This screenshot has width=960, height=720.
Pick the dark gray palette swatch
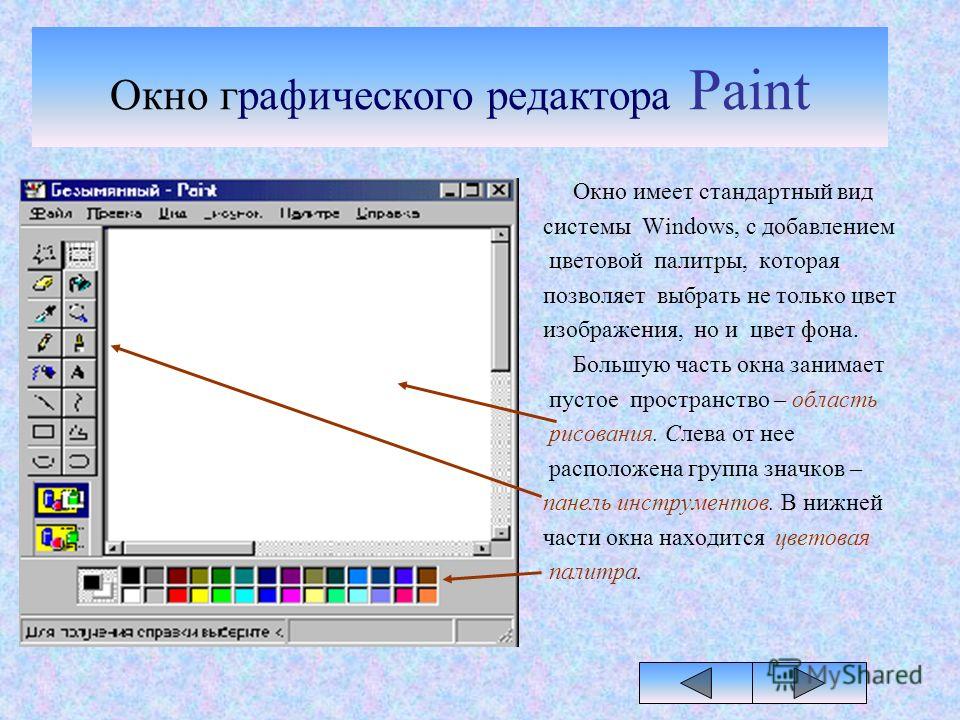pyautogui.click(x=154, y=576)
